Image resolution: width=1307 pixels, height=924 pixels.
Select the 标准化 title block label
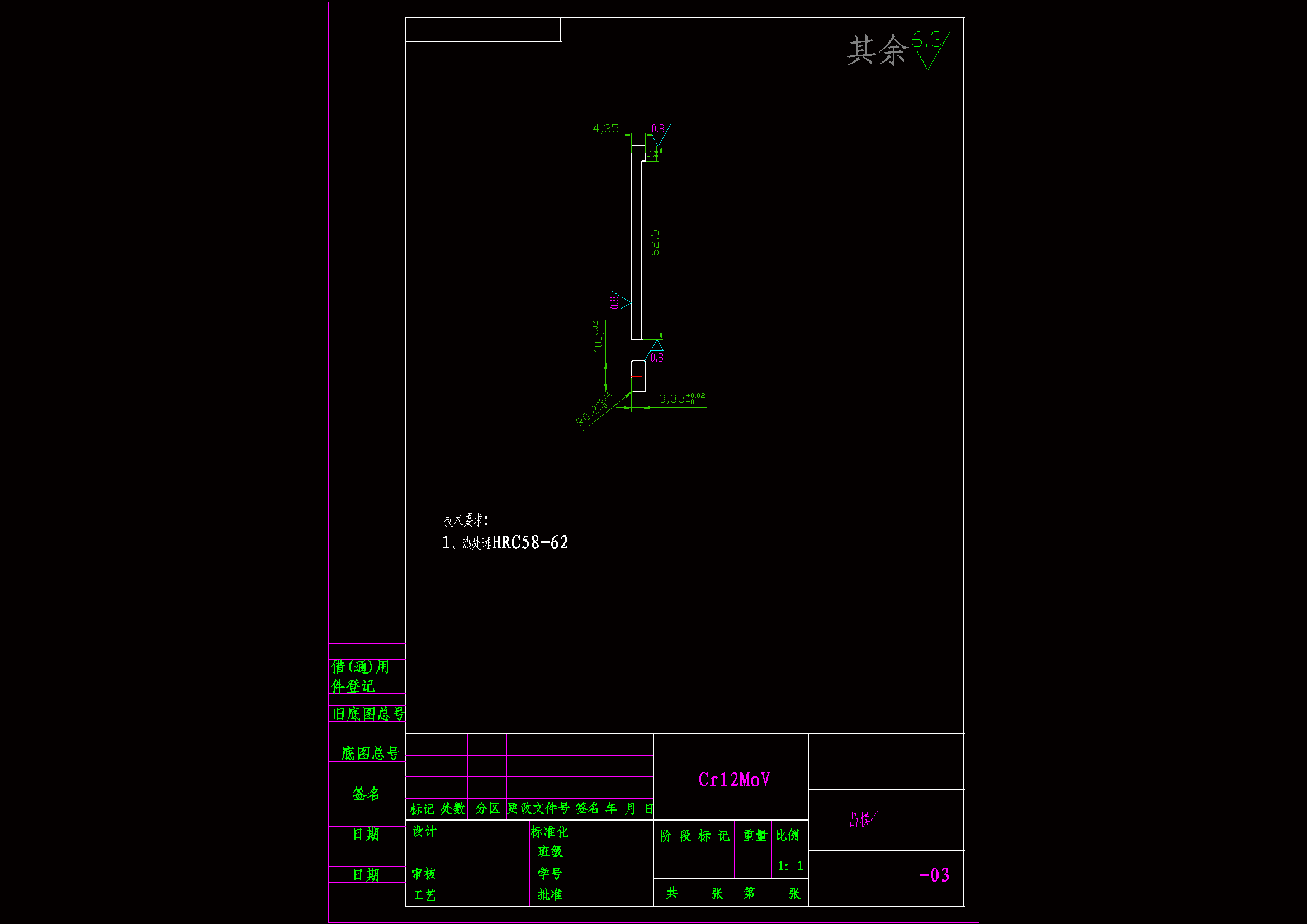(x=549, y=832)
